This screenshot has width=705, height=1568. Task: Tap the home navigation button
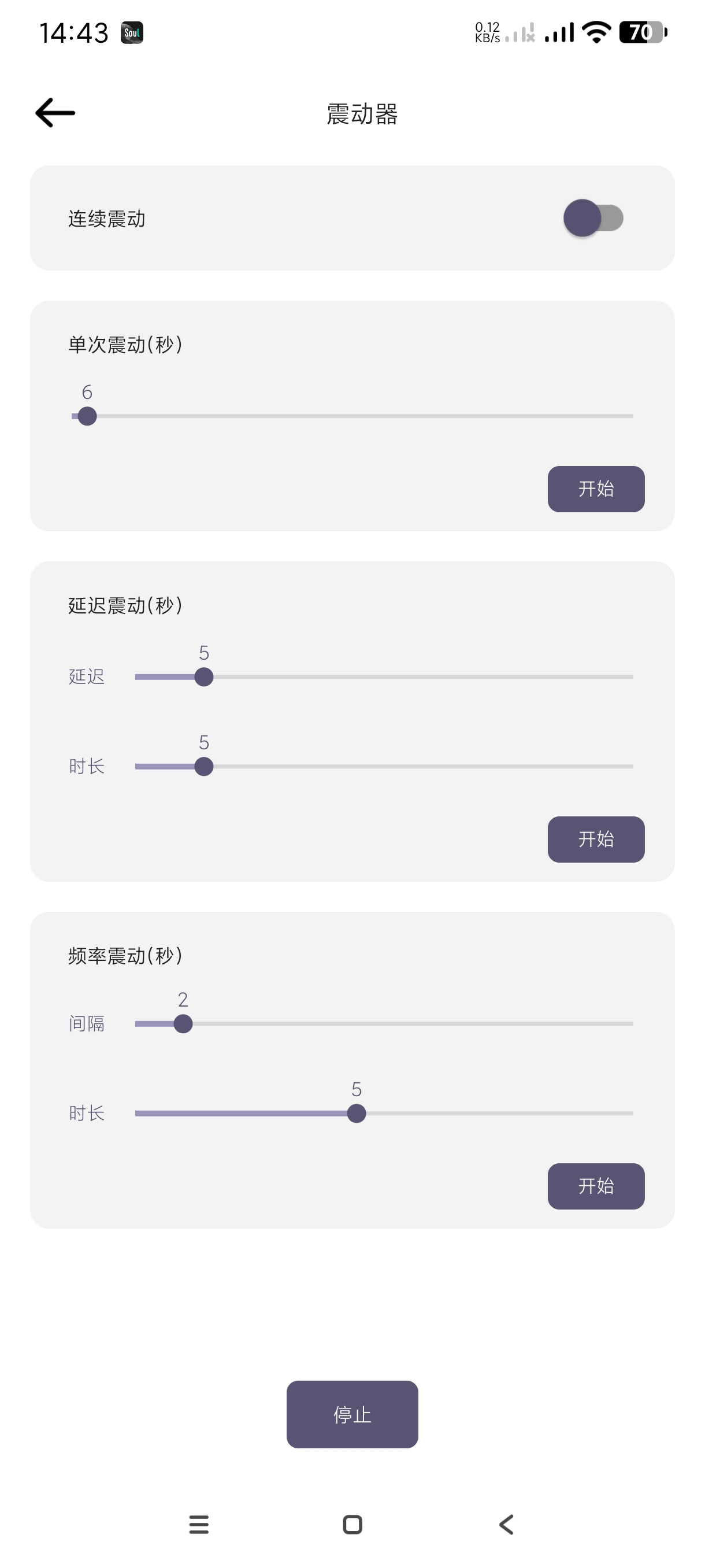pos(353,1524)
